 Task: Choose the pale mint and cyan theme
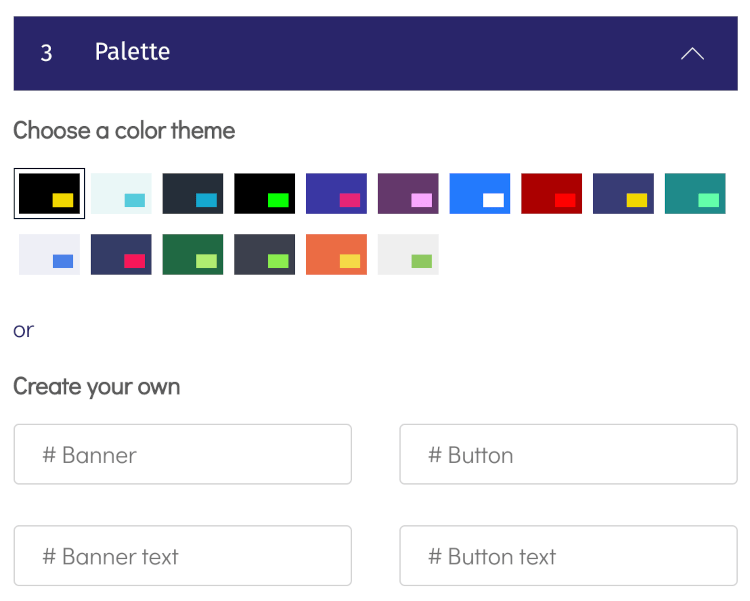click(121, 193)
